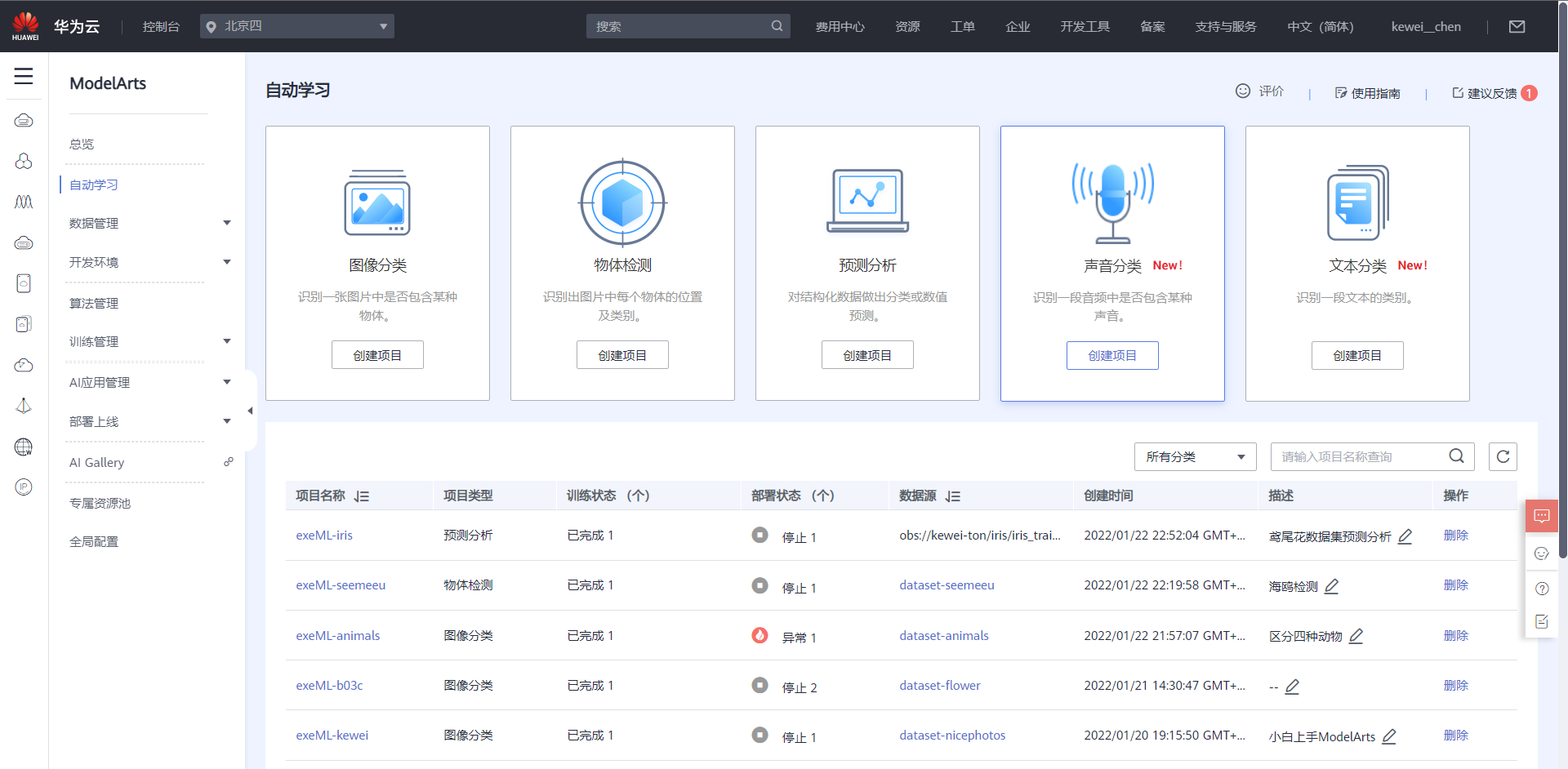
Task: Open the 控制台 console link
Action: [161, 26]
